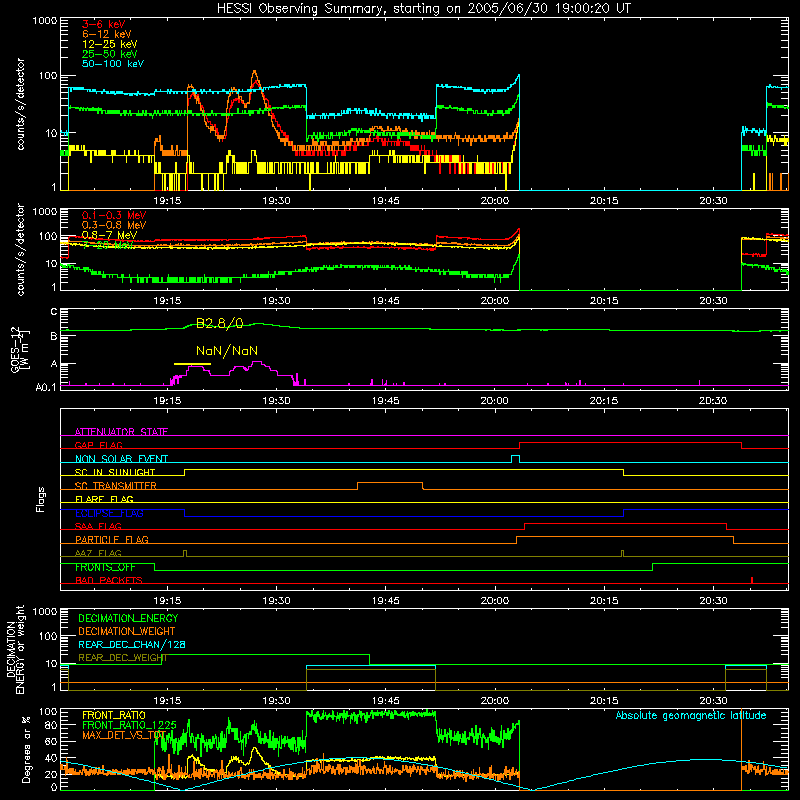The image size is (800, 800).
Task: Click the 'Flags' y-axis label
Action: pyautogui.click(x=41, y=499)
